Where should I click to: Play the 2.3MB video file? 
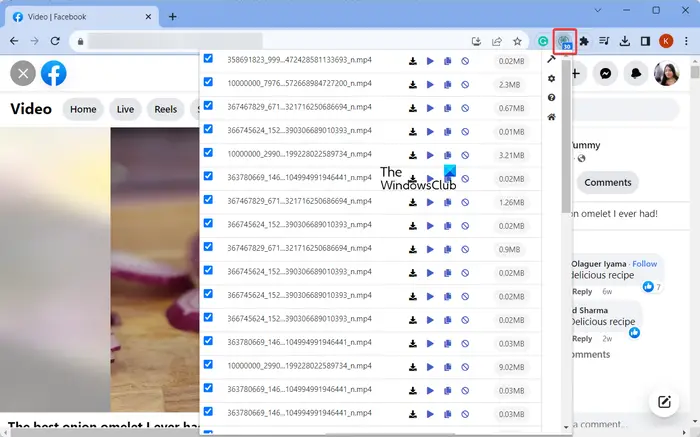coord(430,85)
